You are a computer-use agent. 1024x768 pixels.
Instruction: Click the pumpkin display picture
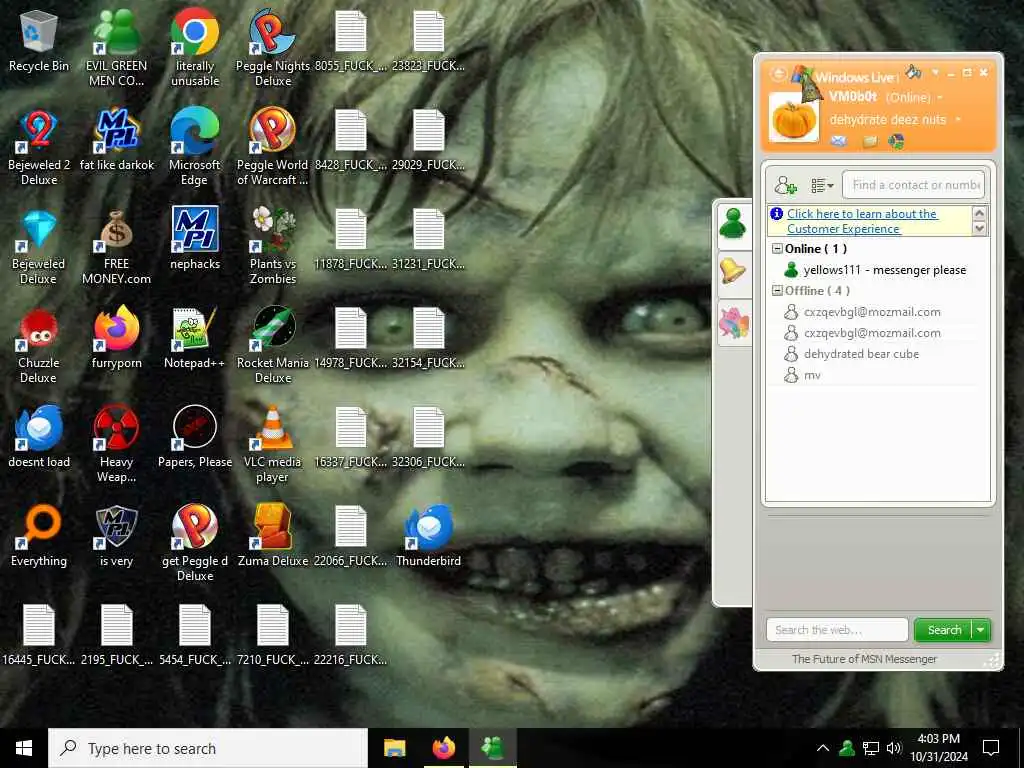tap(793, 118)
